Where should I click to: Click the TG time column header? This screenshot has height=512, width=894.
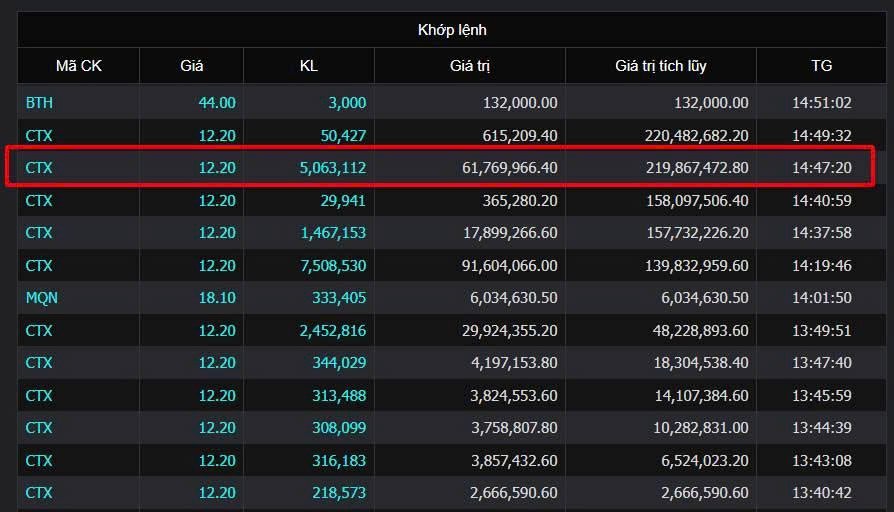[x=822, y=66]
